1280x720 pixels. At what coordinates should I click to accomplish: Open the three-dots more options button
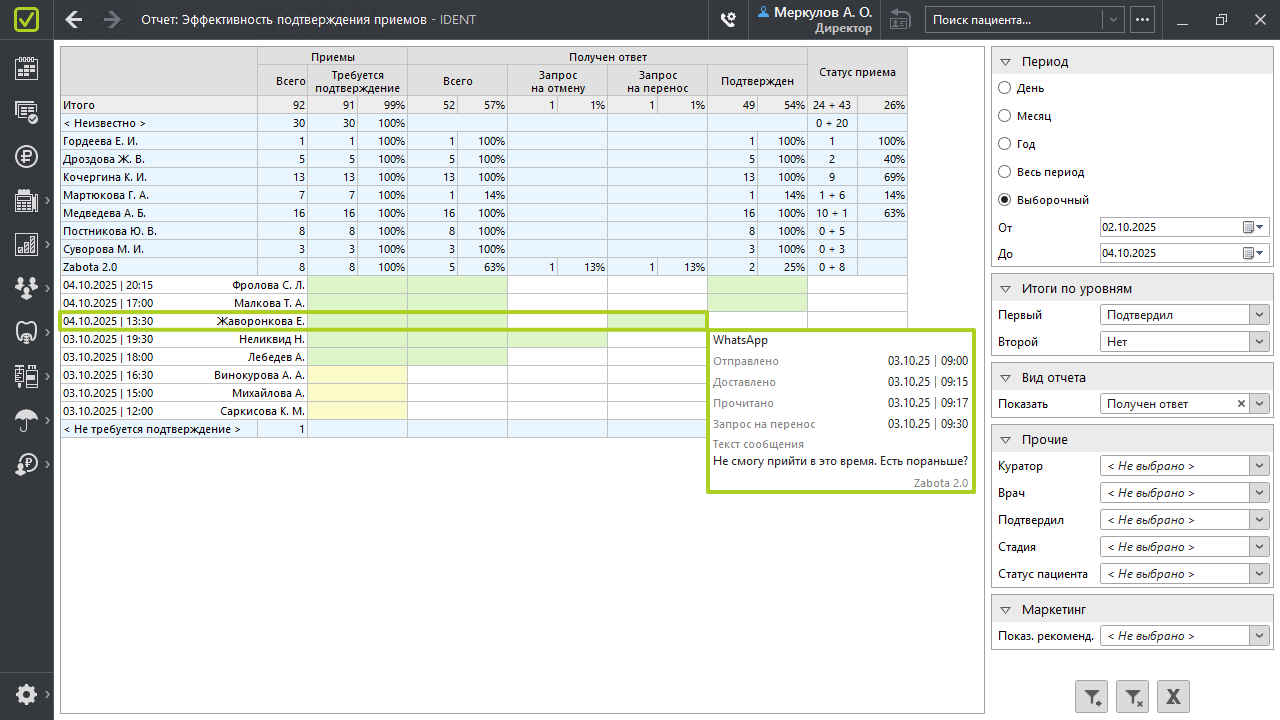[x=1142, y=19]
